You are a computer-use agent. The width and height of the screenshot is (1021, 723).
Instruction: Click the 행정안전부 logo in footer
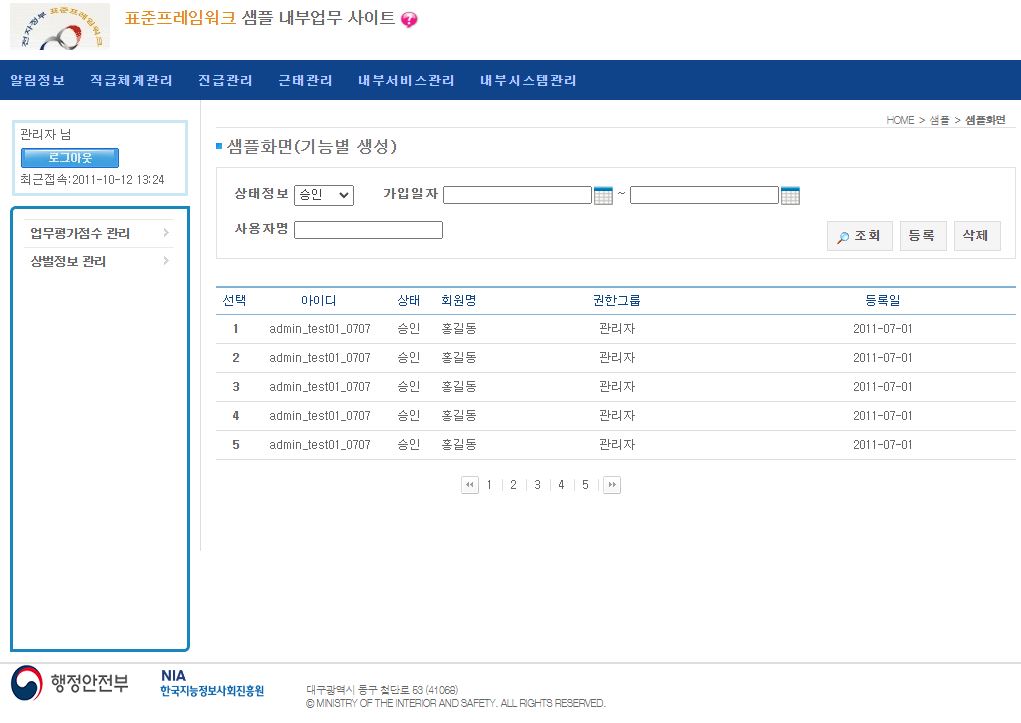click(70, 684)
